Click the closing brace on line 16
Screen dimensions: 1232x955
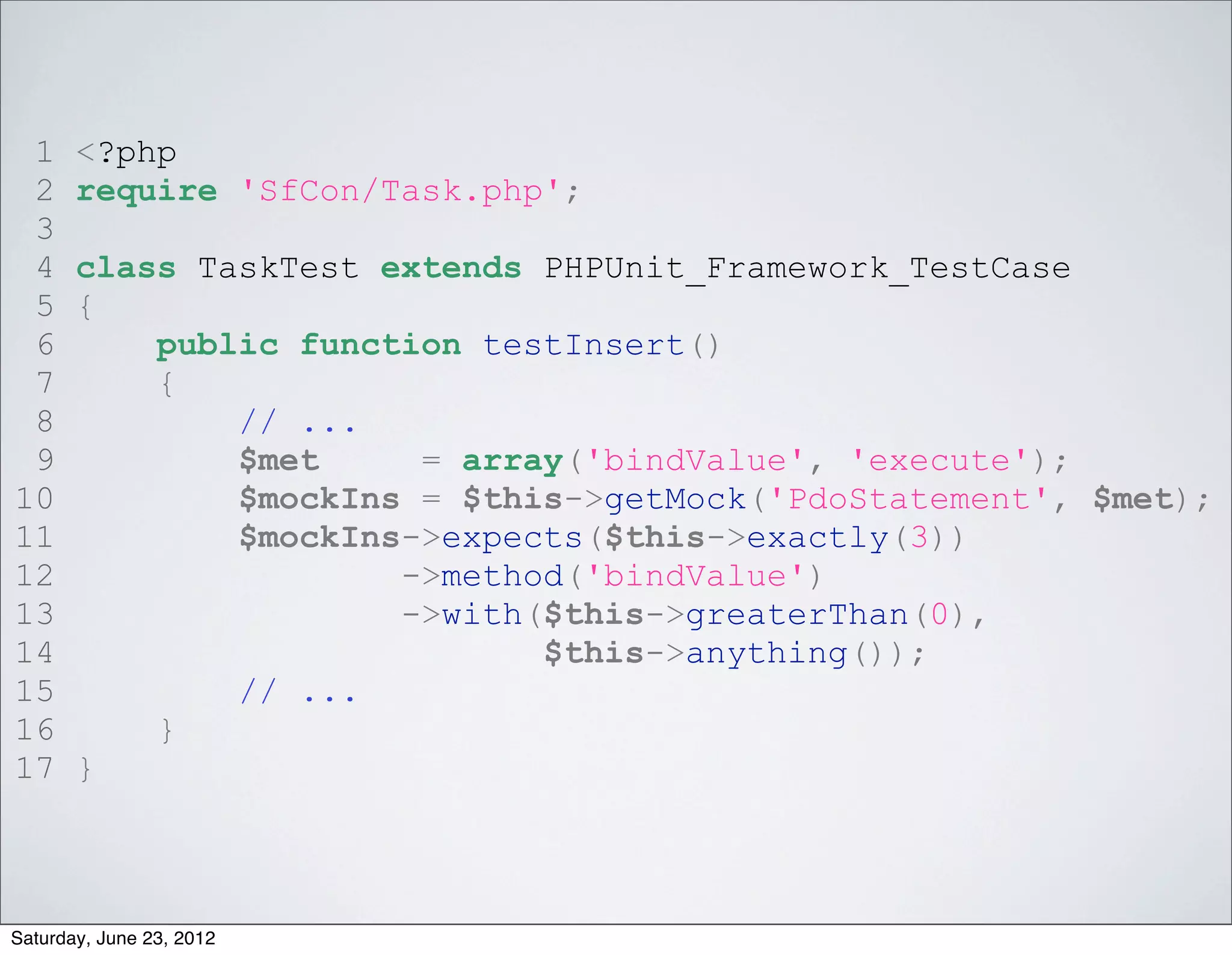[167, 730]
